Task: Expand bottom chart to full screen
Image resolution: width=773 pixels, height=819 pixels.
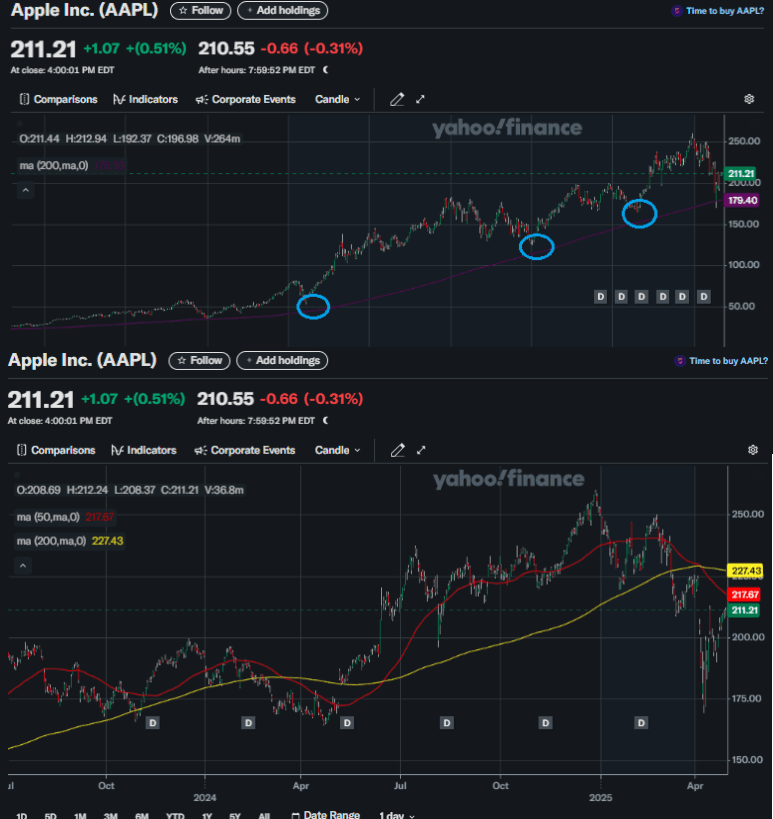Action: tap(421, 450)
